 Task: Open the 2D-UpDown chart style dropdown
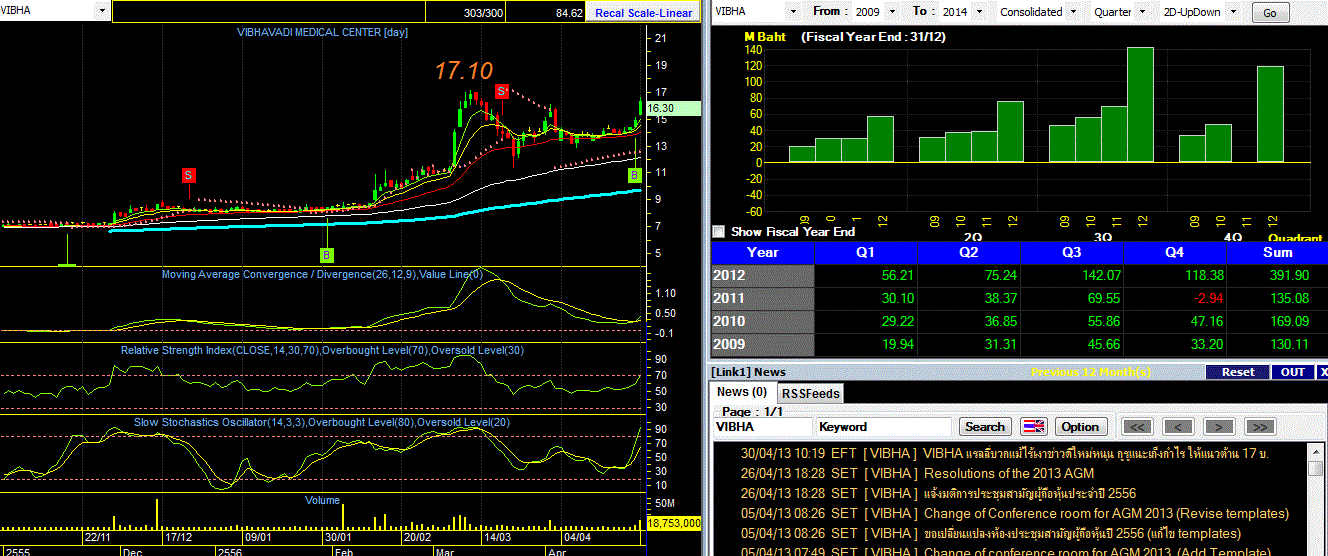click(x=1232, y=12)
